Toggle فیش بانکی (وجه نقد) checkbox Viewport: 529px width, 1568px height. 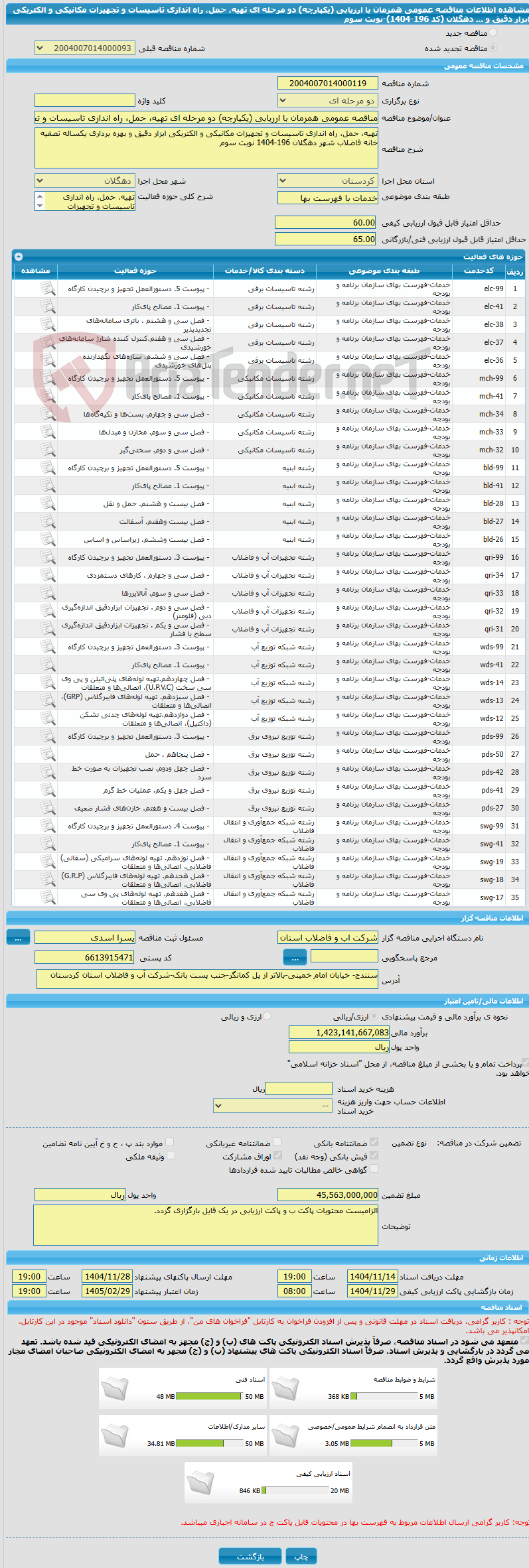[x=374, y=1155]
